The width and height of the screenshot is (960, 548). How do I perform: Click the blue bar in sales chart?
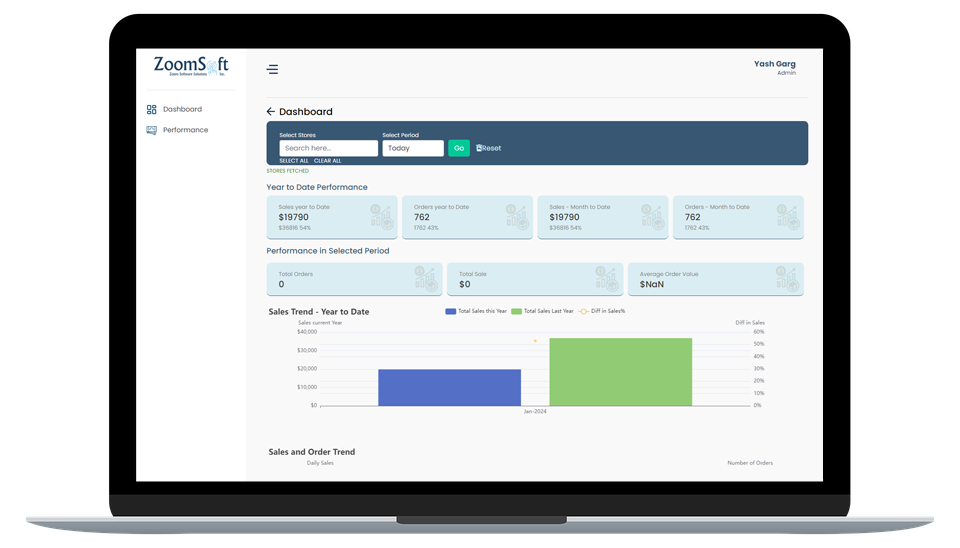pyautogui.click(x=449, y=387)
